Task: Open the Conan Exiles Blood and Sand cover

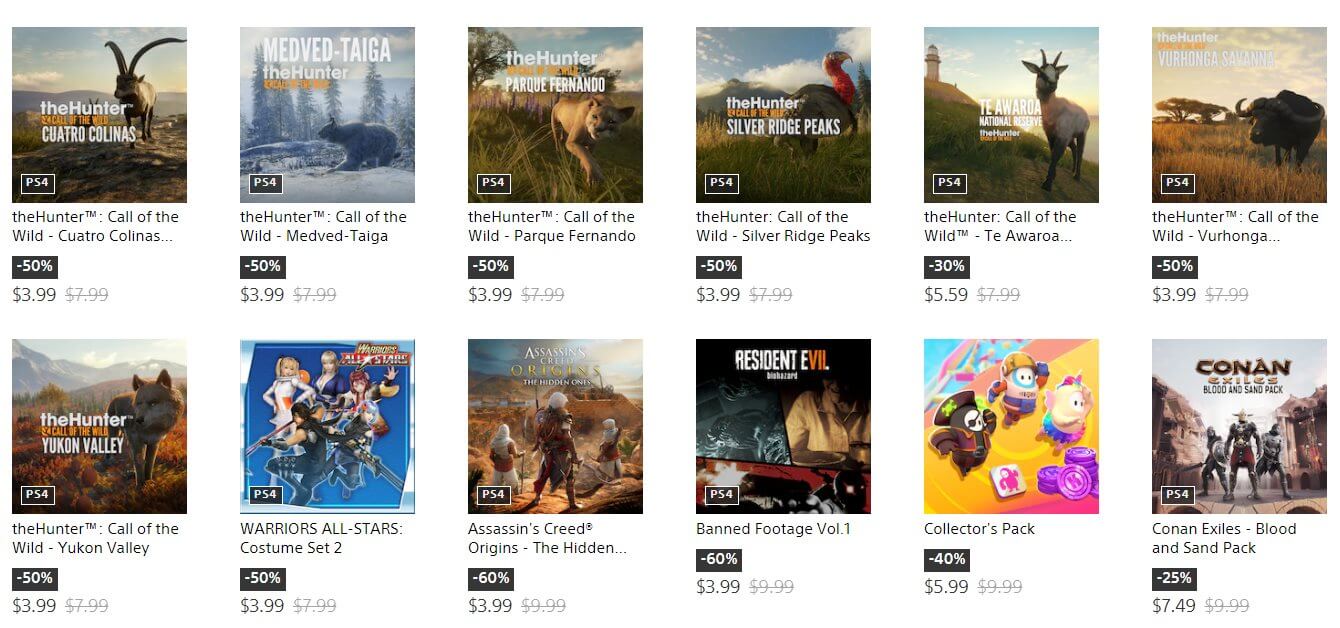Action: tap(1239, 426)
